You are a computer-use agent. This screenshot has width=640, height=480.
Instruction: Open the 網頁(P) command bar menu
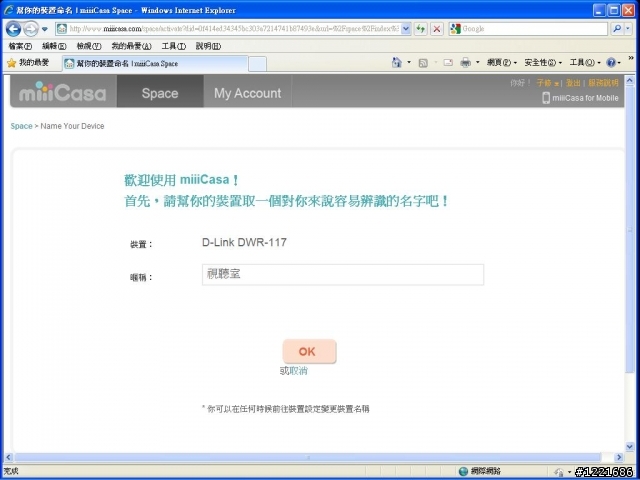tap(502, 62)
